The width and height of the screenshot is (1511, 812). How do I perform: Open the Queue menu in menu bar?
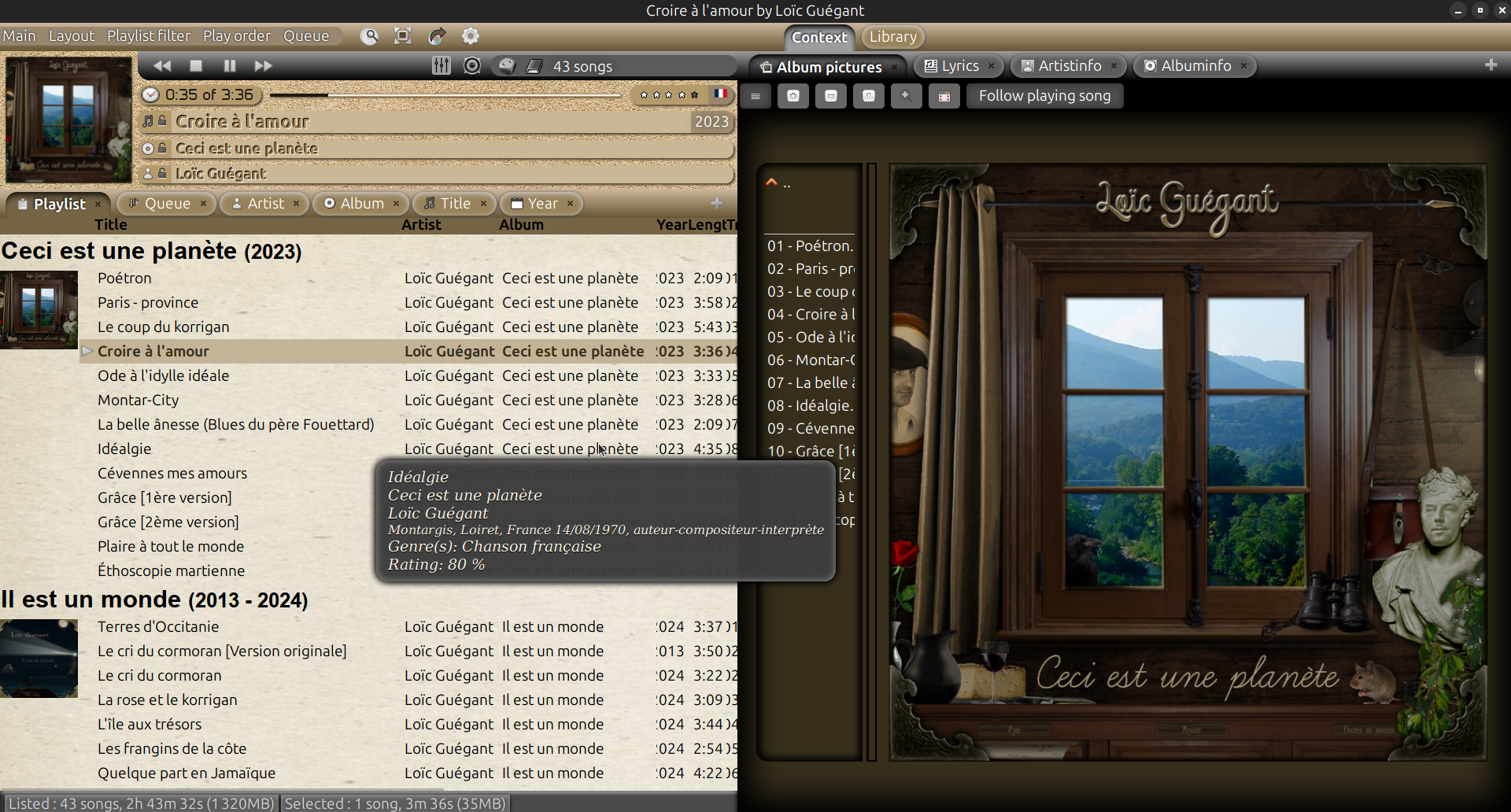coord(306,36)
